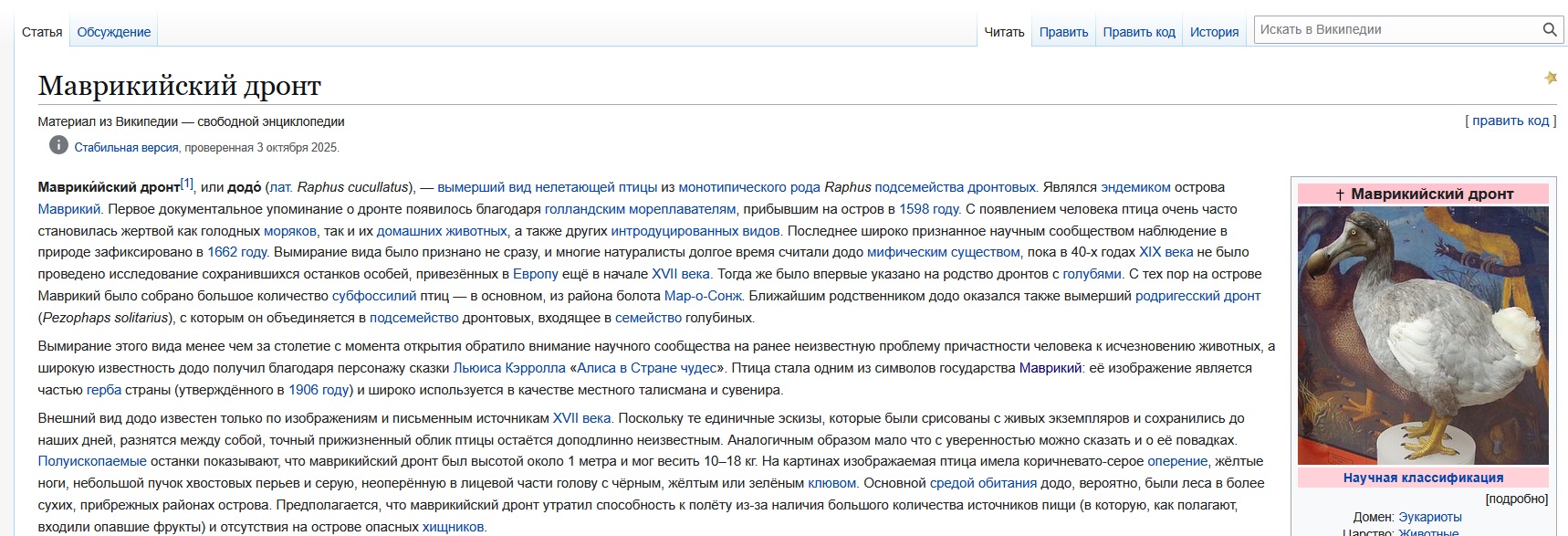Open the 'Льюиса Кэрролла' link
This screenshot has width=1568, height=536.
[509, 368]
